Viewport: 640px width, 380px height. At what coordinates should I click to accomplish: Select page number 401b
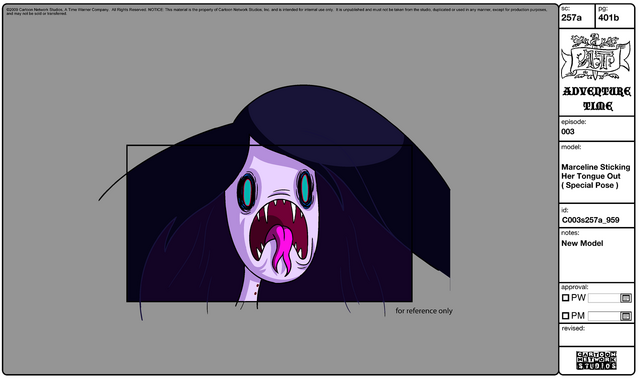[609, 18]
